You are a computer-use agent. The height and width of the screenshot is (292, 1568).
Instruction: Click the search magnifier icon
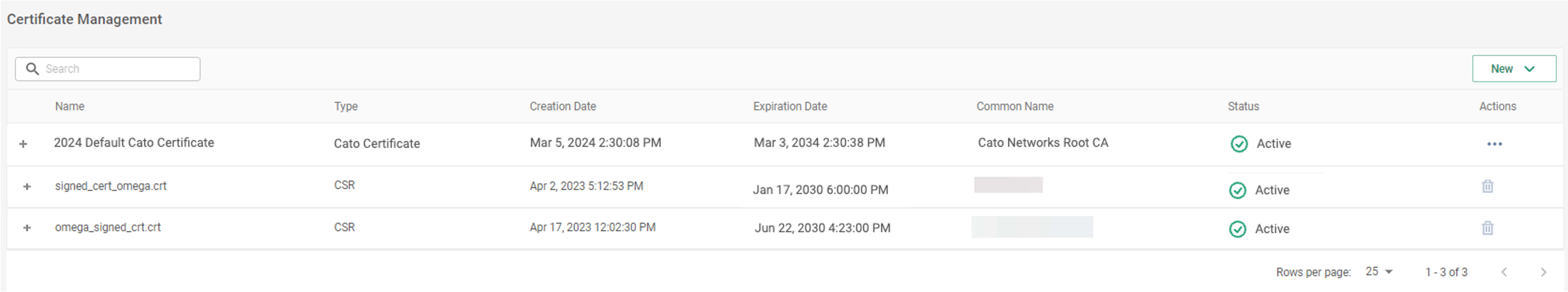(32, 69)
